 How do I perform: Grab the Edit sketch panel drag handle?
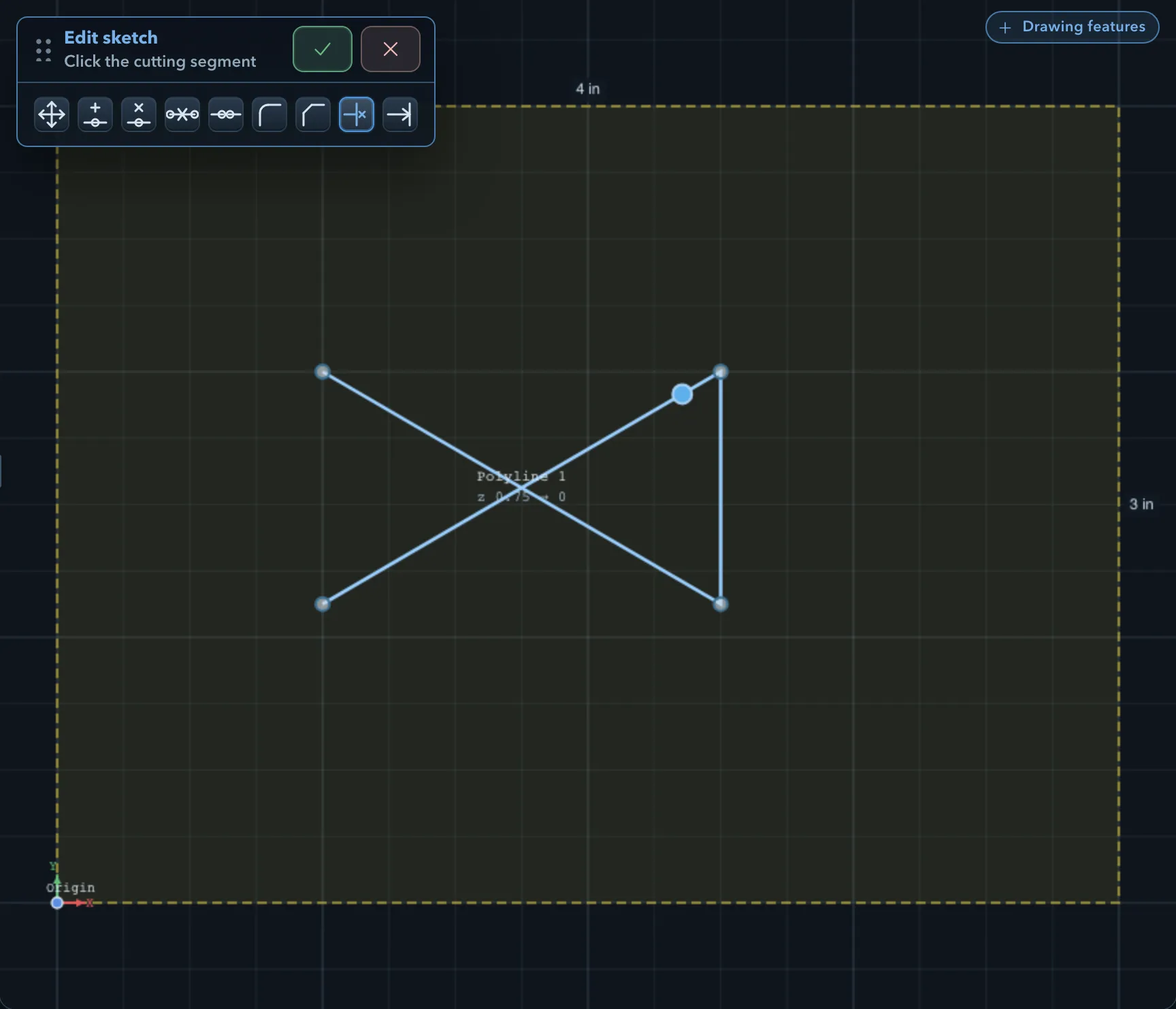(x=44, y=50)
